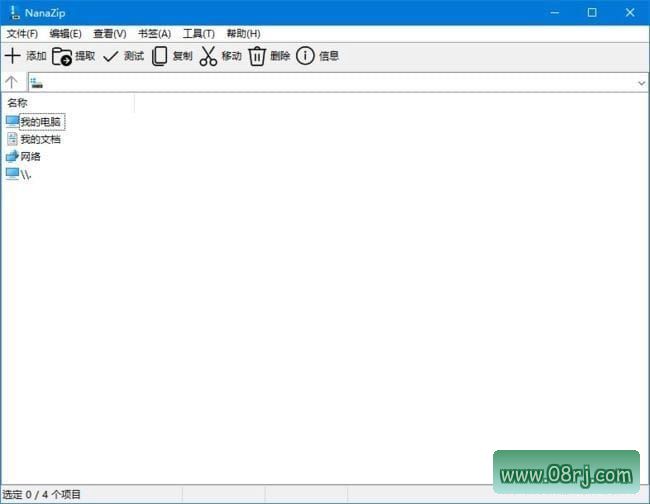650x504 pixels.
Task: Click the 测试 toolbar label
Action: pyautogui.click(x=134, y=56)
